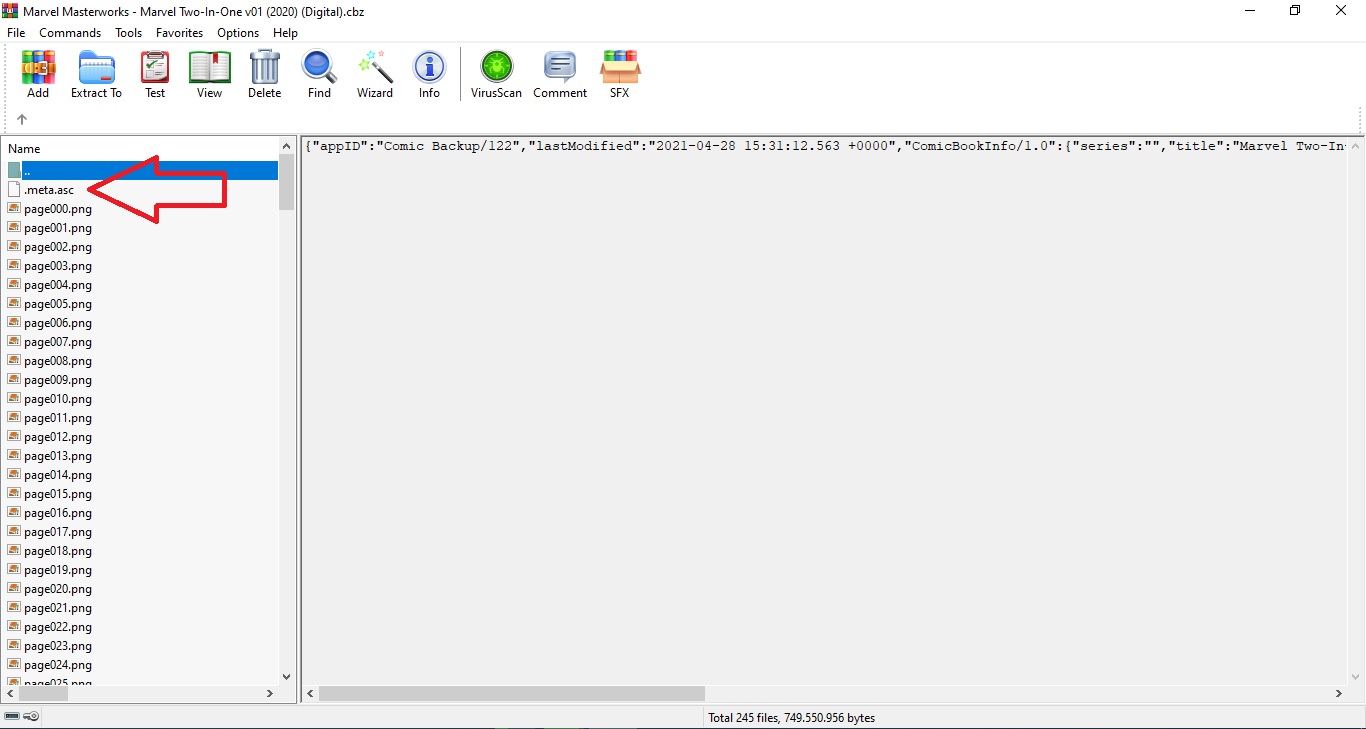Click file list vertical scrollbar down arrow
Screen dimensions: 1366x729
(x=287, y=677)
